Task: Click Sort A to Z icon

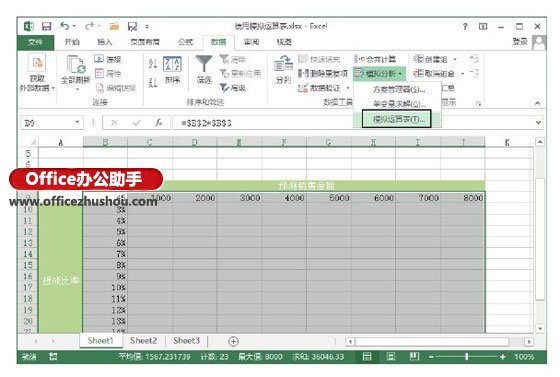Action: (x=153, y=64)
